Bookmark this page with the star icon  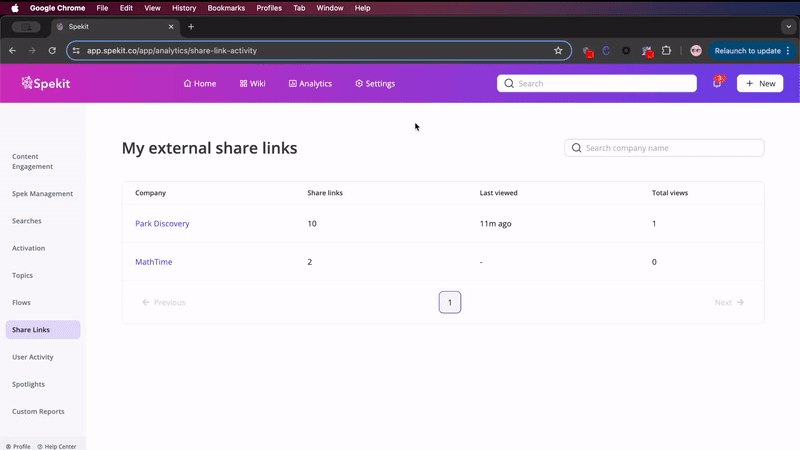pyautogui.click(x=558, y=51)
